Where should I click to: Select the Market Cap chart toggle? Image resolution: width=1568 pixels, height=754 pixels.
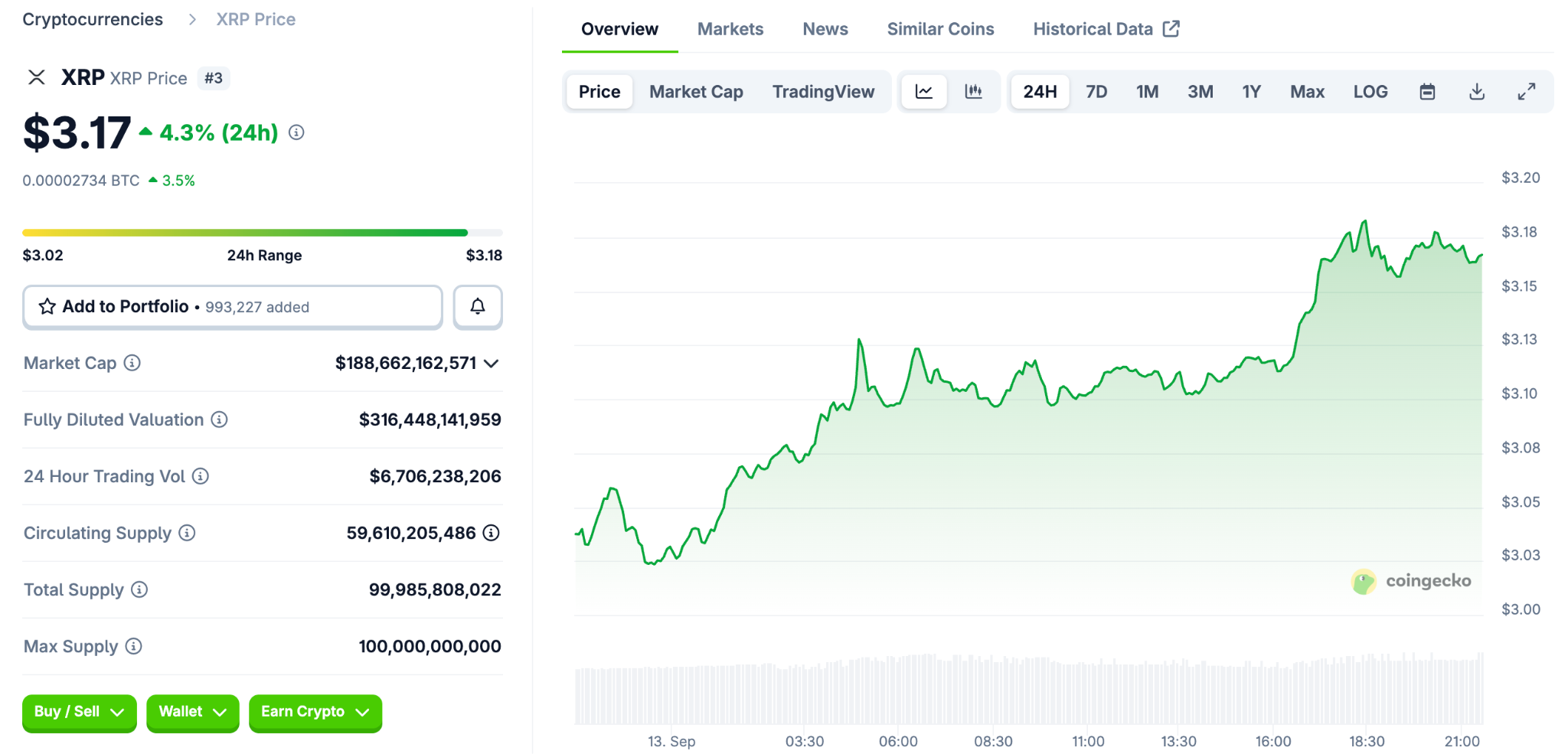tap(696, 92)
